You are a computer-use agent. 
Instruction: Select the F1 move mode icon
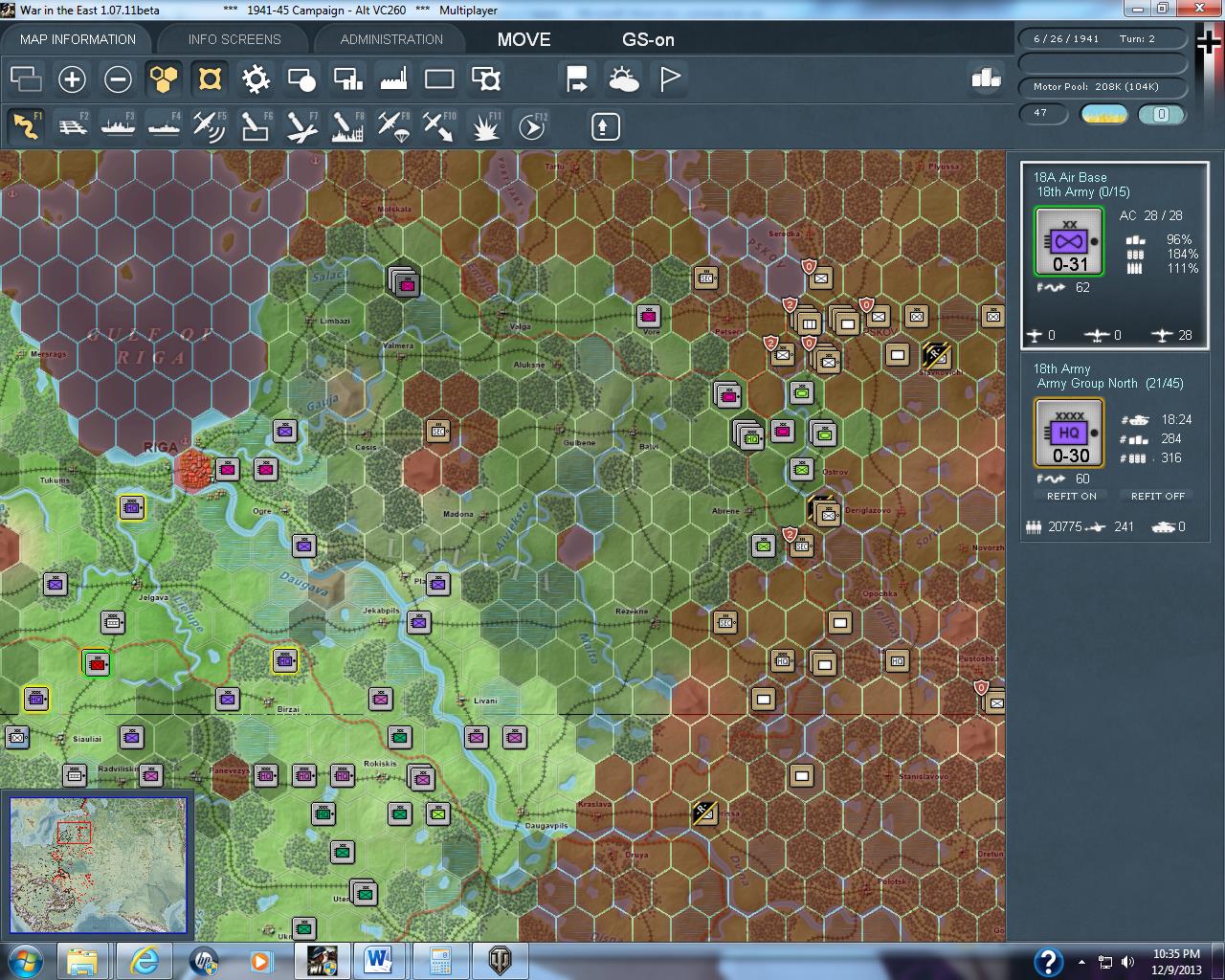tap(26, 126)
